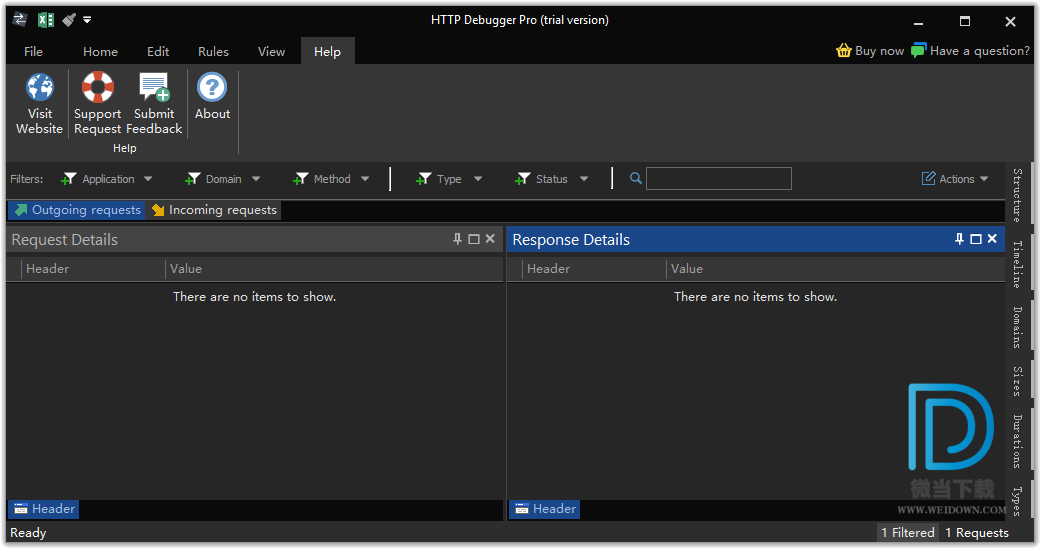Click the 1 Filtered status bar entry

[x=907, y=533]
